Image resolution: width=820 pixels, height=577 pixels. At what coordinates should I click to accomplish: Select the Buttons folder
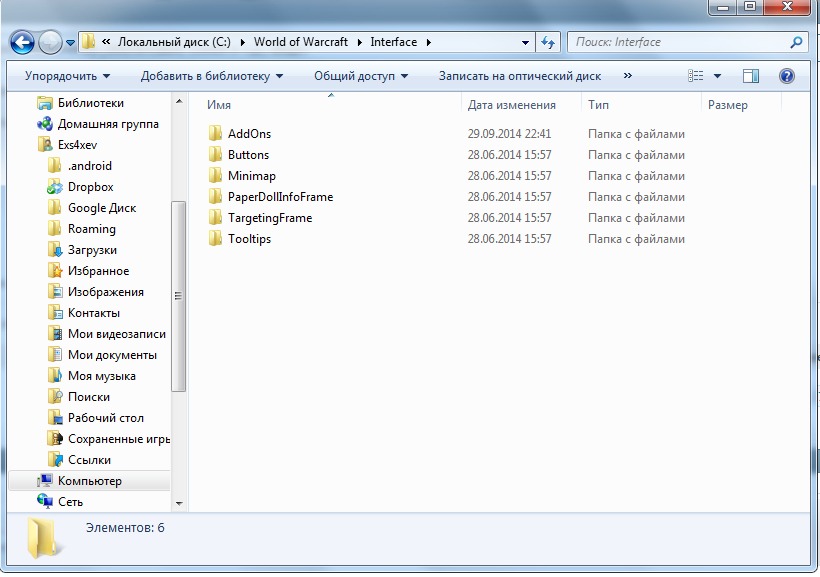click(x=248, y=155)
